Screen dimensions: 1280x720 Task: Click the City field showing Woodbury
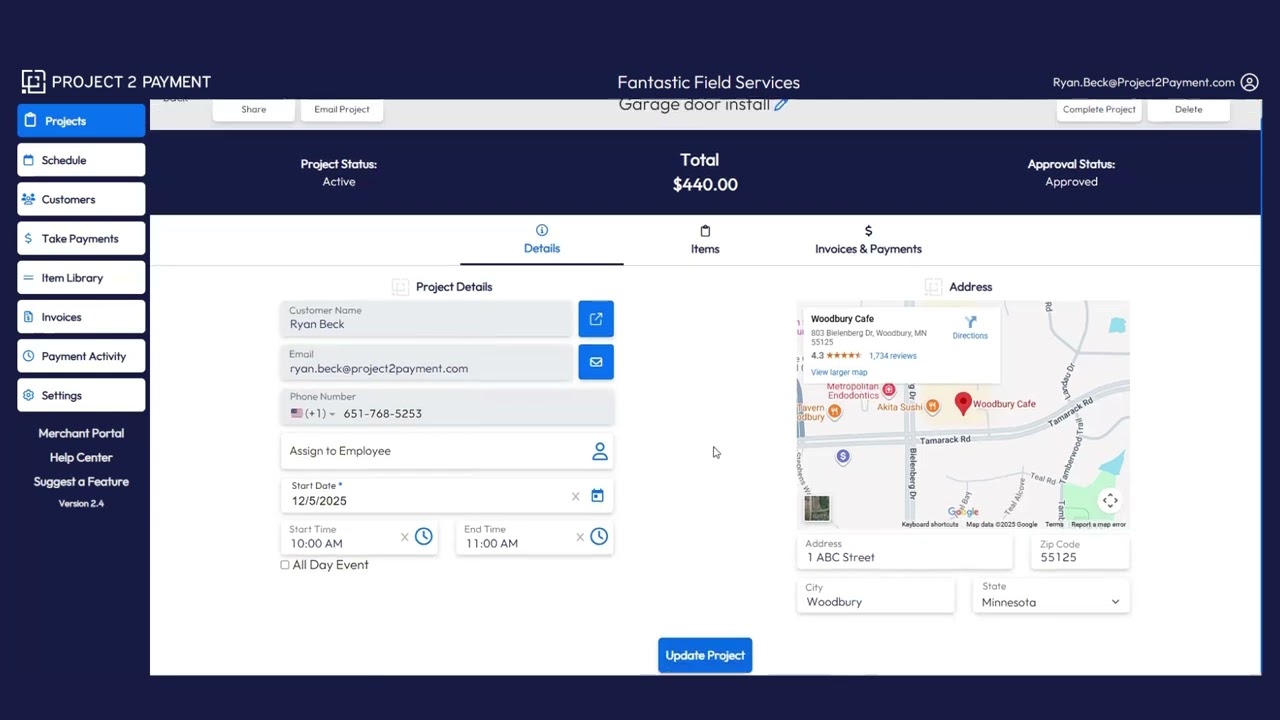coord(876,597)
